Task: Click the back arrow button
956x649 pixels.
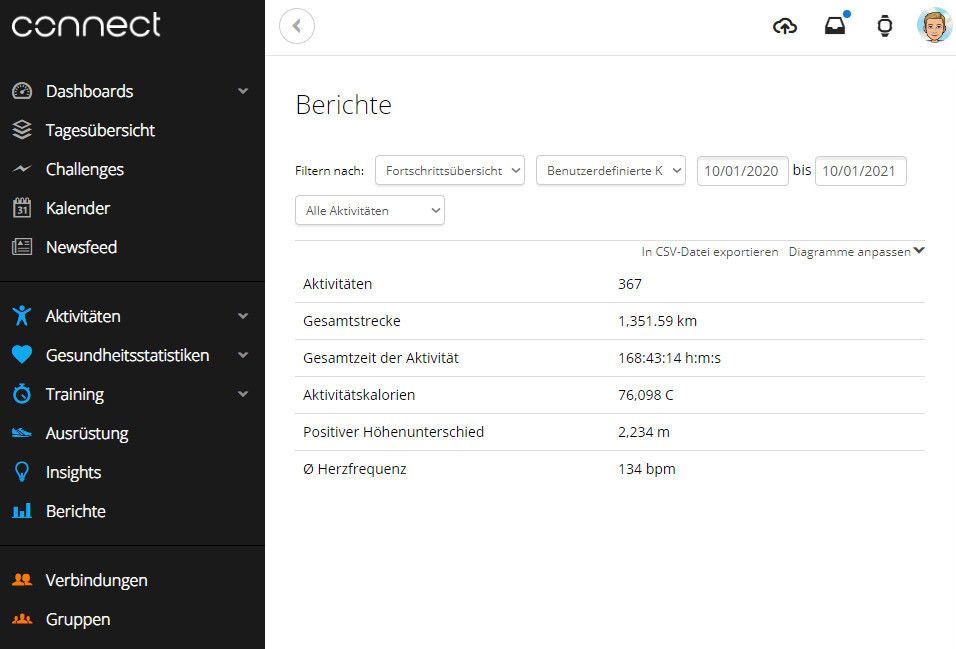Action: point(297,26)
